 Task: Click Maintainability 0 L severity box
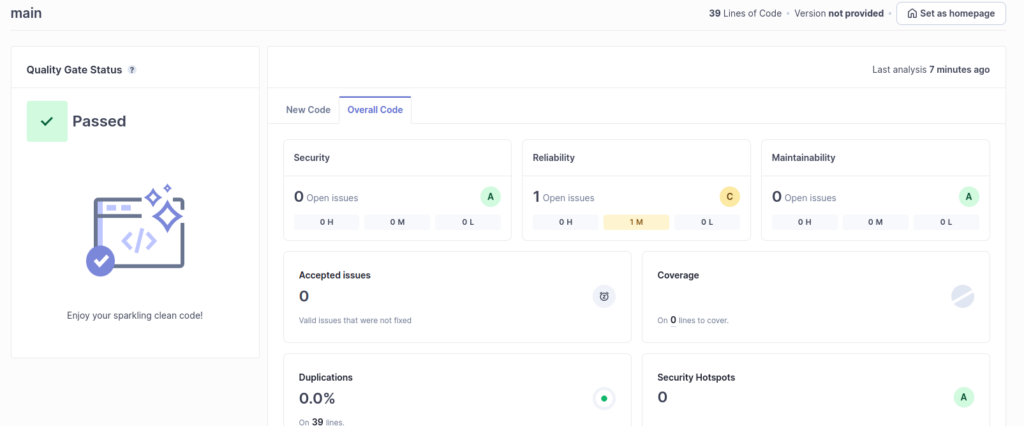pos(946,222)
